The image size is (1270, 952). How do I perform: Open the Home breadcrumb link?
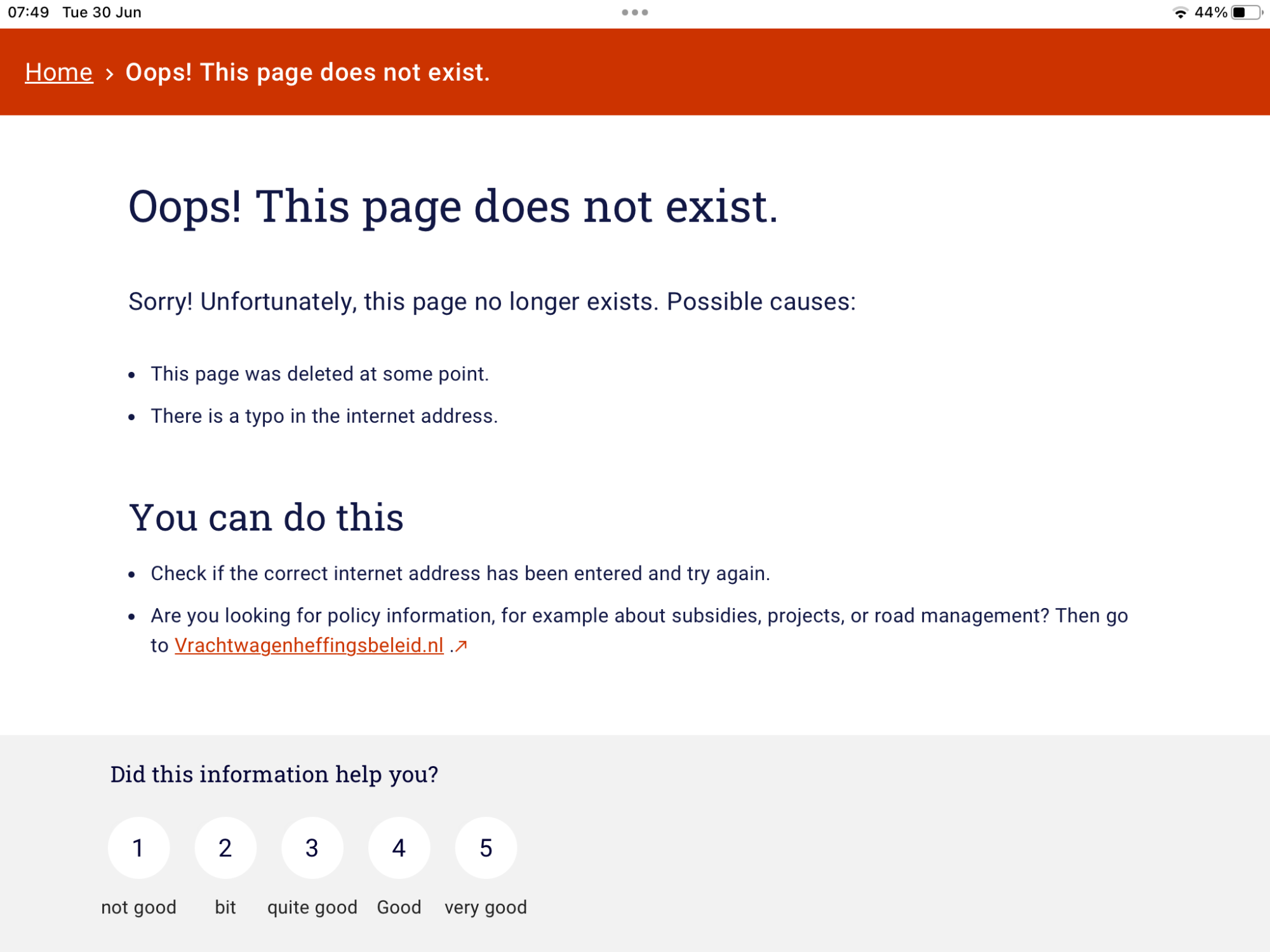pyautogui.click(x=59, y=72)
